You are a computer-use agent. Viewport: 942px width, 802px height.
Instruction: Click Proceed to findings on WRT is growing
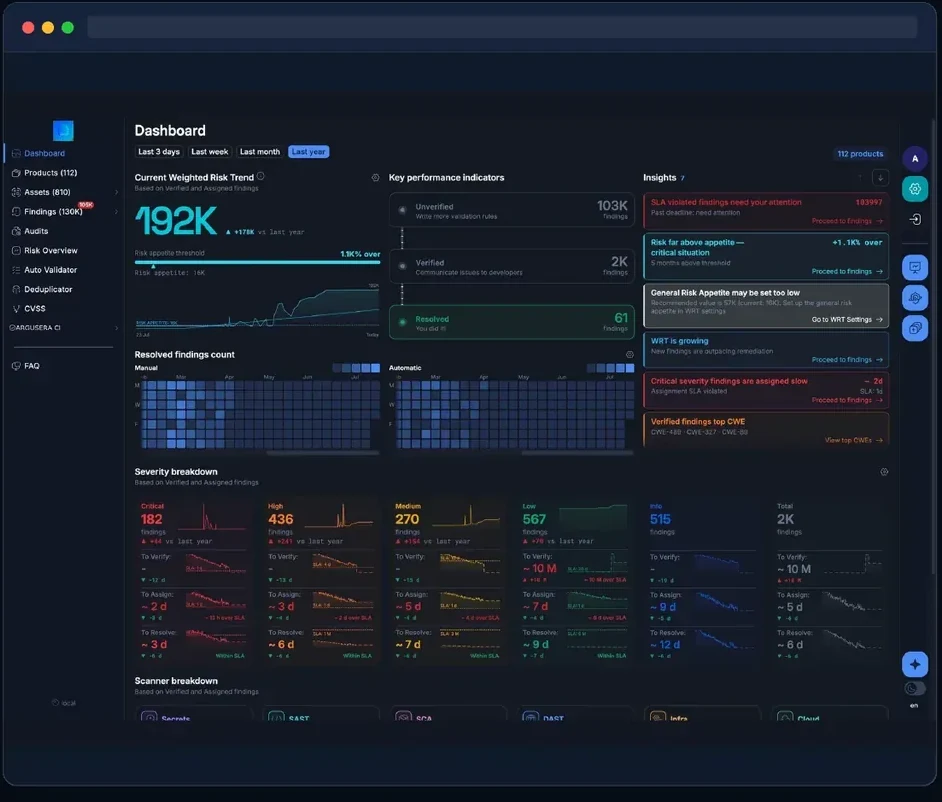point(847,360)
